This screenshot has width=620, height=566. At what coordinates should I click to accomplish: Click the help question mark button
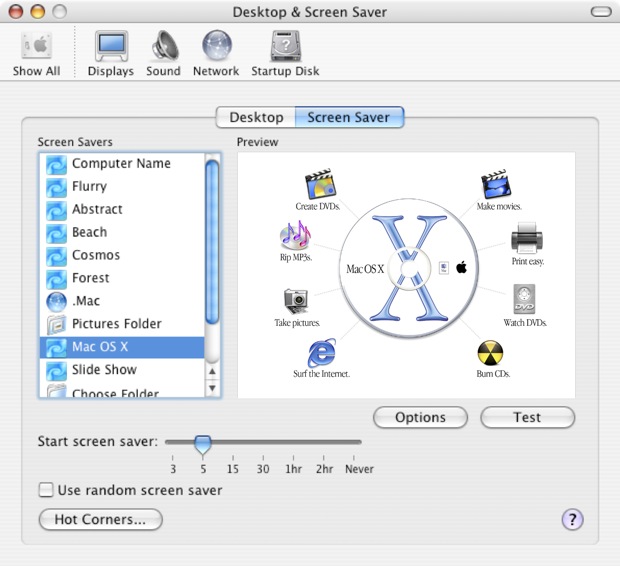point(572,519)
